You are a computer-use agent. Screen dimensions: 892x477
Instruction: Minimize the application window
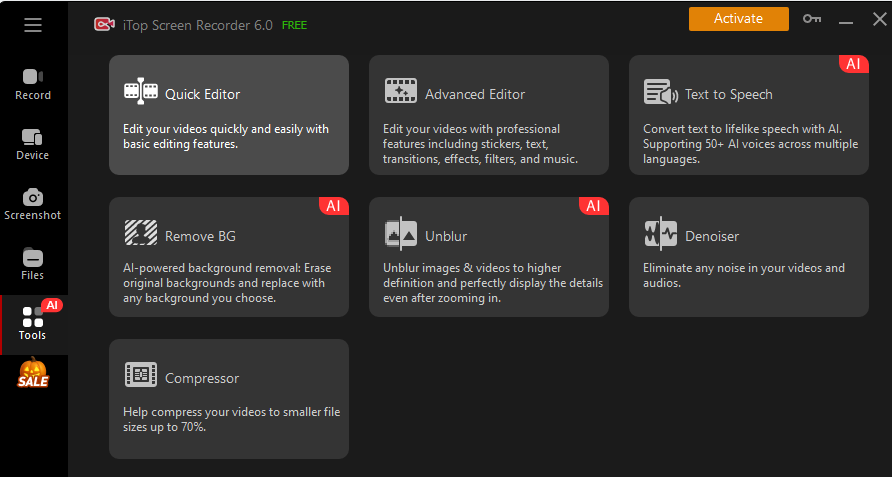tap(846, 21)
